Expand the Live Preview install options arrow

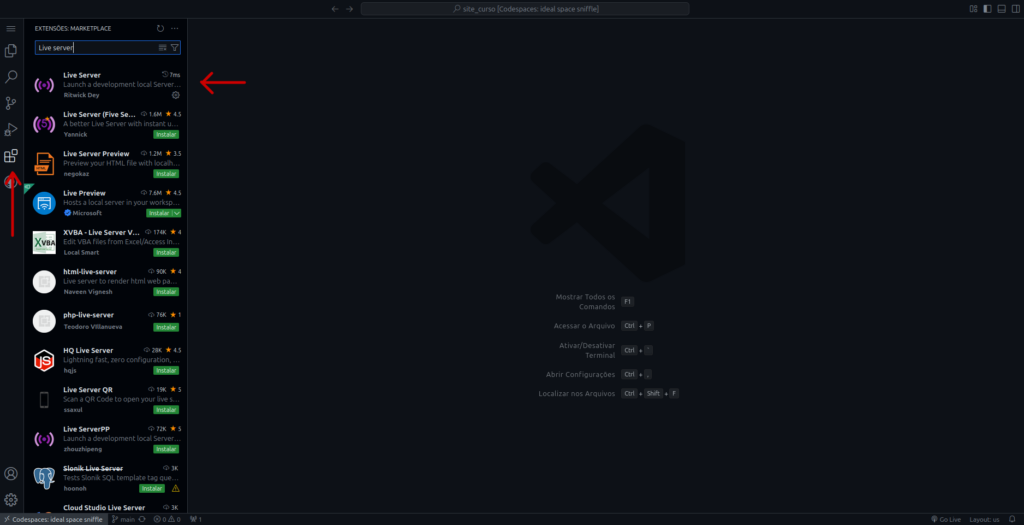(x=177, y=213)
